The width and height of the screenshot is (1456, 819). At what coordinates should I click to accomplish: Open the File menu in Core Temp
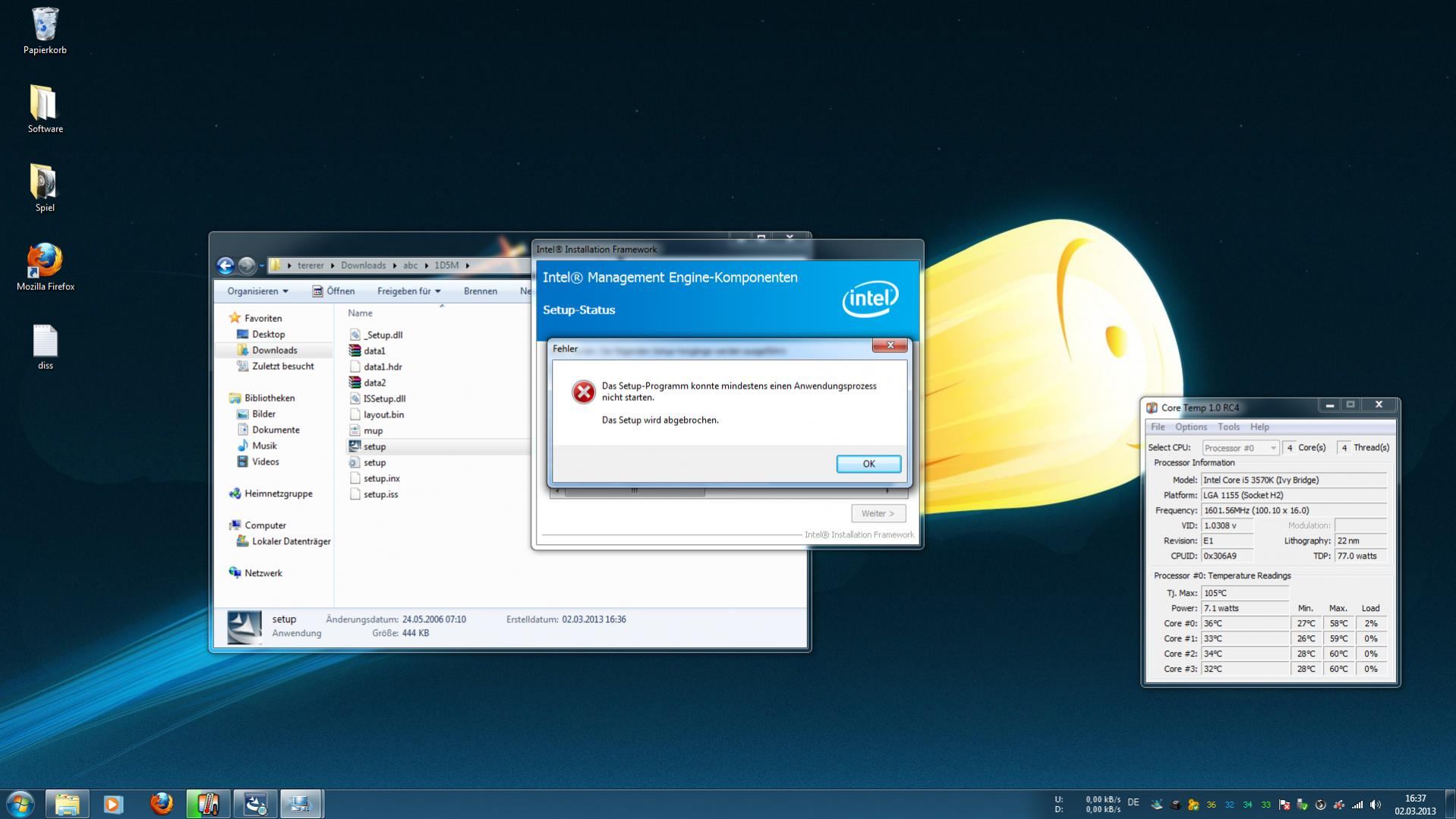pyautogui.click(x=1158, y=427)
